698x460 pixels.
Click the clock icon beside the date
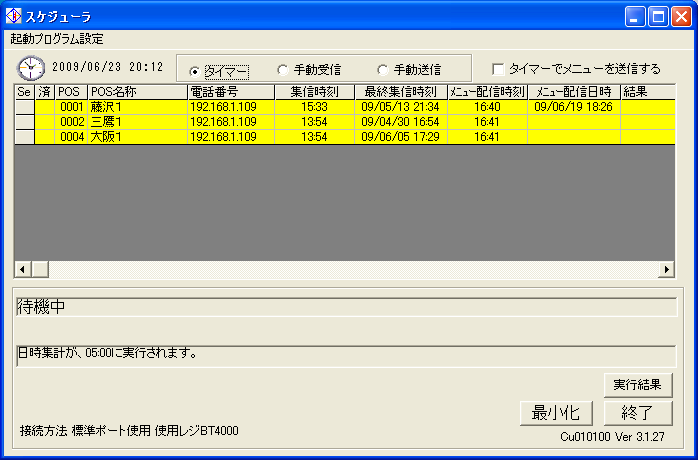click(31, 68)
